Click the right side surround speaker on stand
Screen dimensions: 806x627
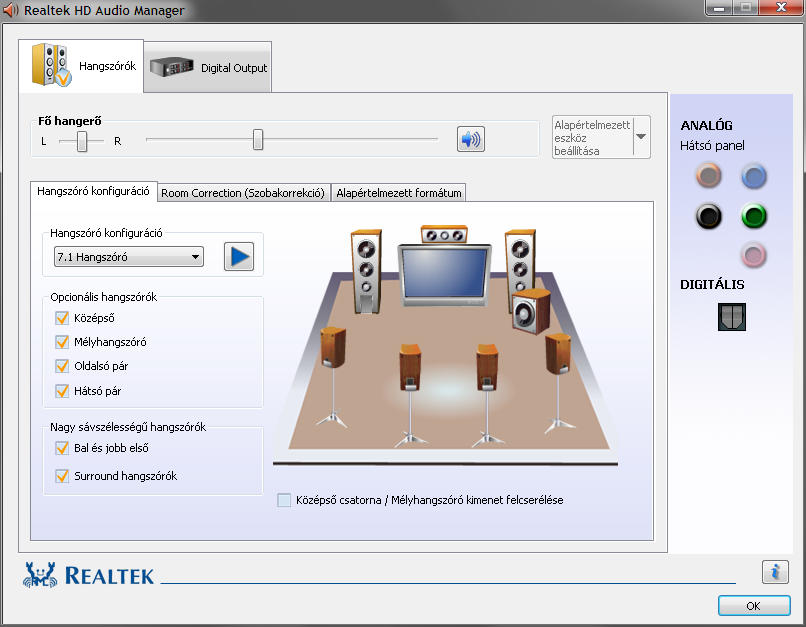click(558, 383)
